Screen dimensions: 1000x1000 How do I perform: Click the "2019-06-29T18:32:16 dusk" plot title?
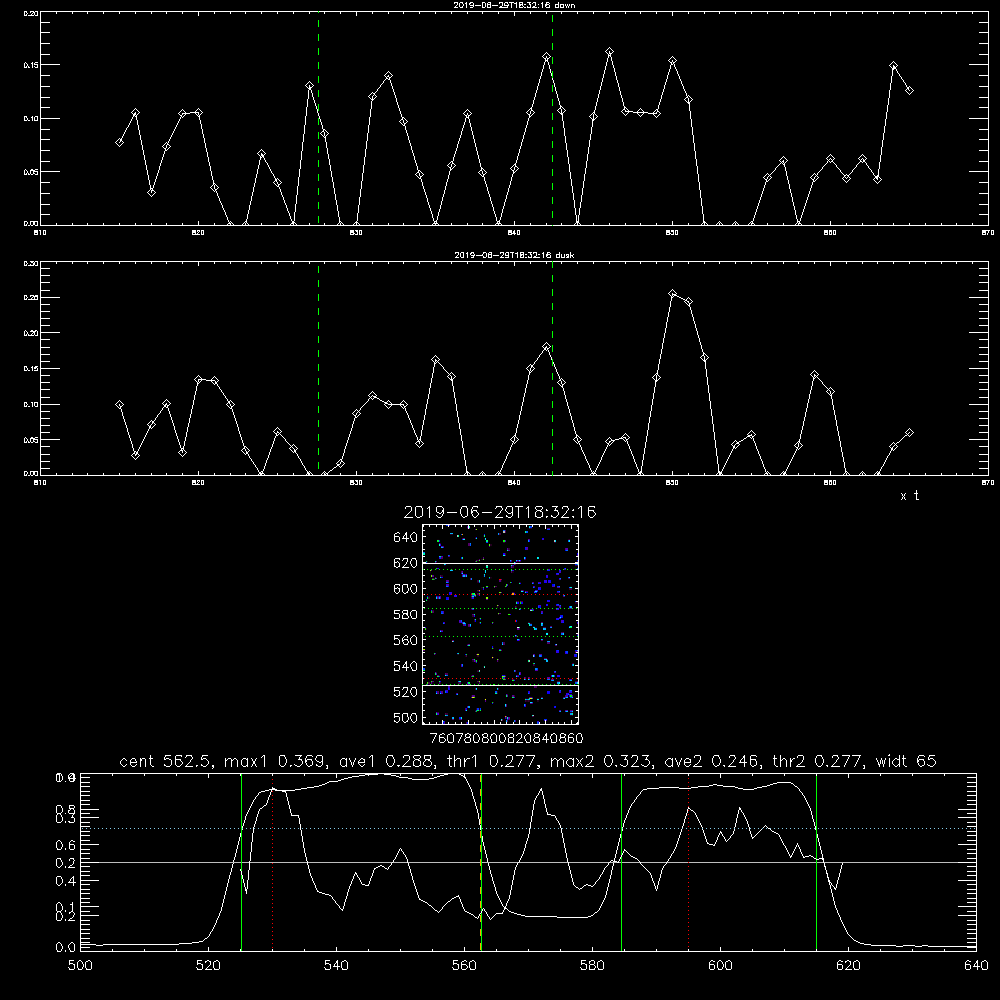(x=514, y=255)
